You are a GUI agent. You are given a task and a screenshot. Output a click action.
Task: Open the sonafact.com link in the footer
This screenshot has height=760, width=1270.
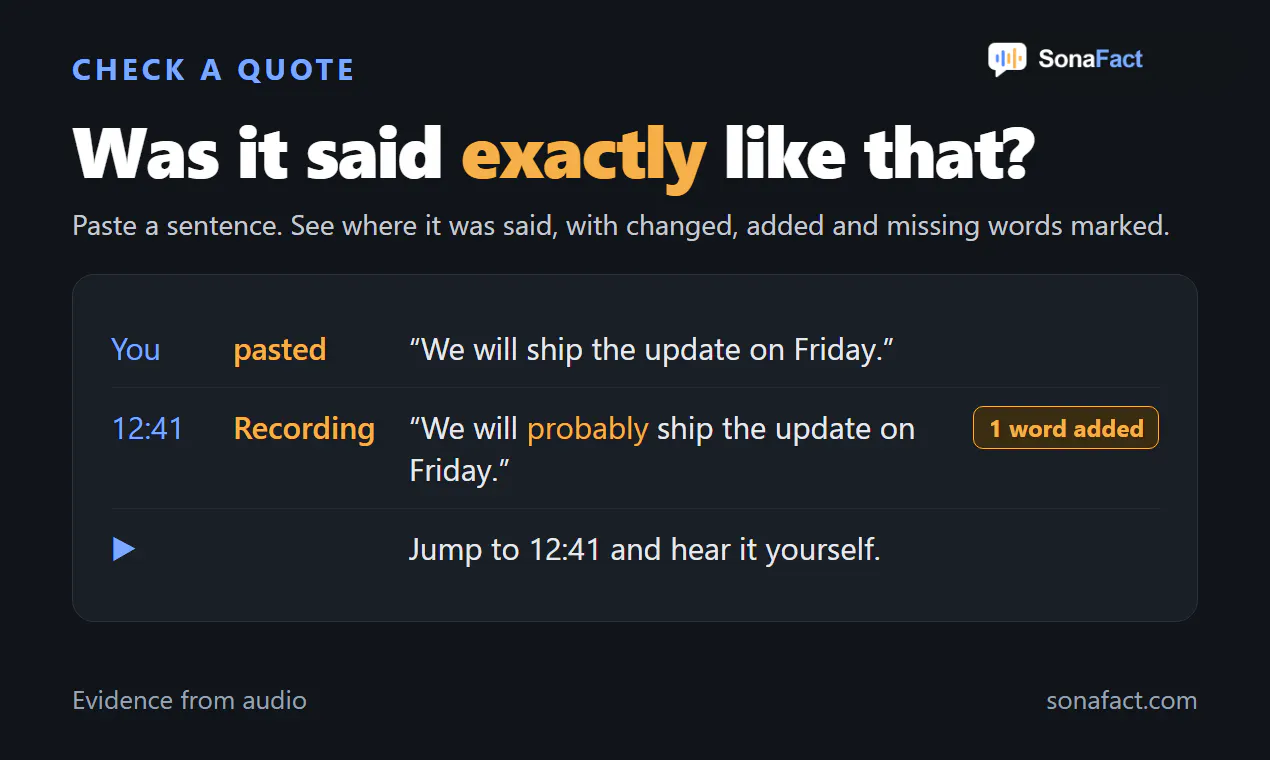1121,700
